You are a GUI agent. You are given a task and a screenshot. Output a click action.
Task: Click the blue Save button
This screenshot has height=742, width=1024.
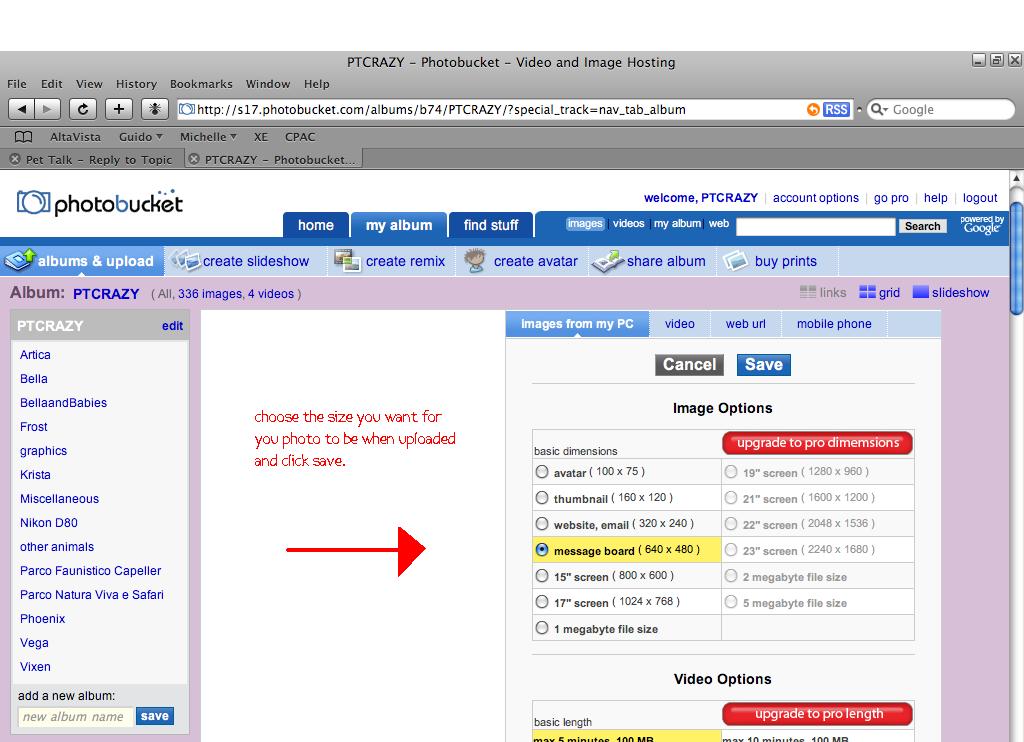tap(763, 365)
